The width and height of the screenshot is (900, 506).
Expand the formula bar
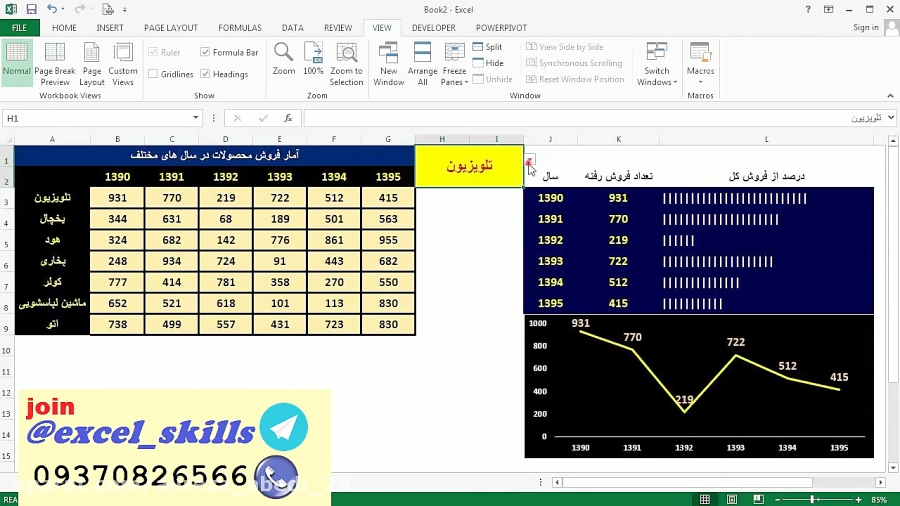(891, 118)
